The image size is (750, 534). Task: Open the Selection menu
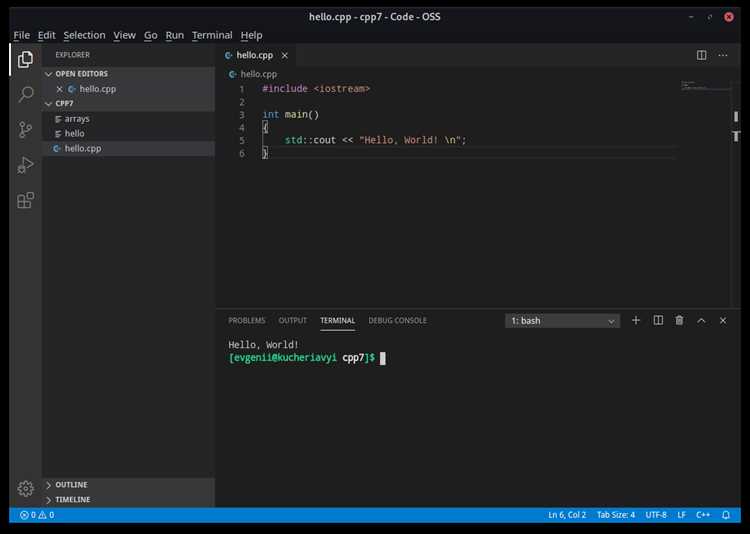84,35
